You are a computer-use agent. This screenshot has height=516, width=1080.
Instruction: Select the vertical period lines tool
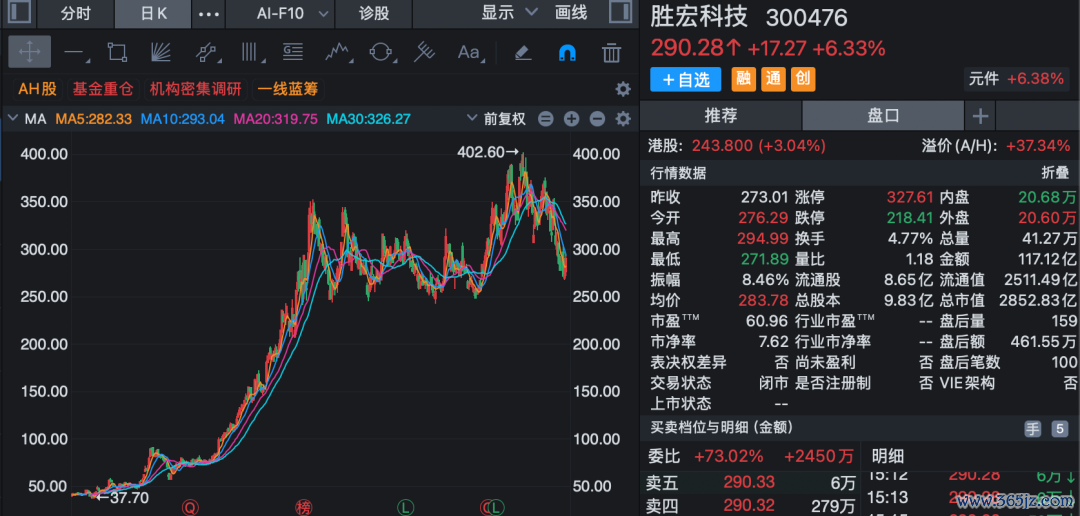point(249,52)
